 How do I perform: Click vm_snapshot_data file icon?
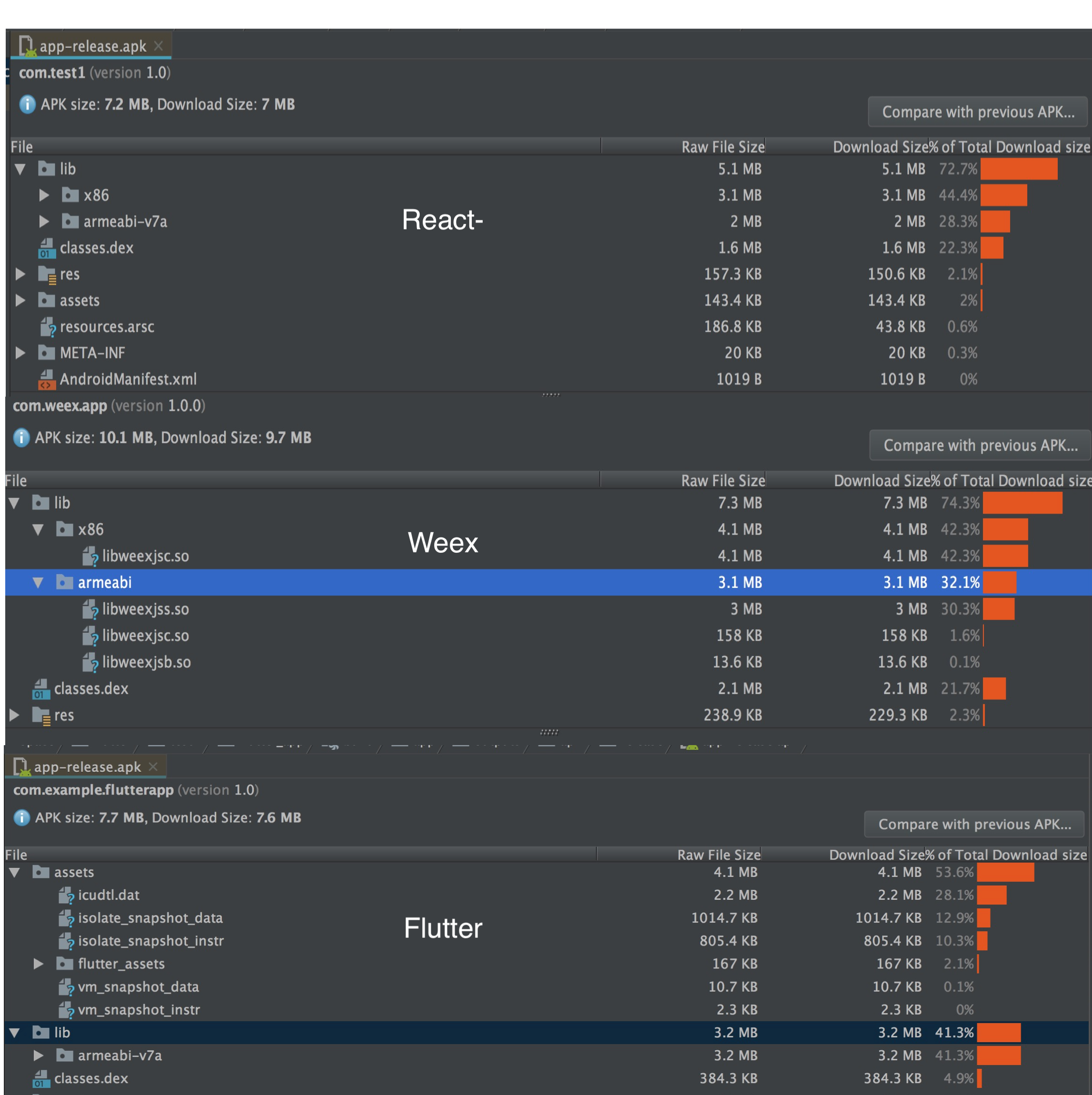[x=66, y=987]
